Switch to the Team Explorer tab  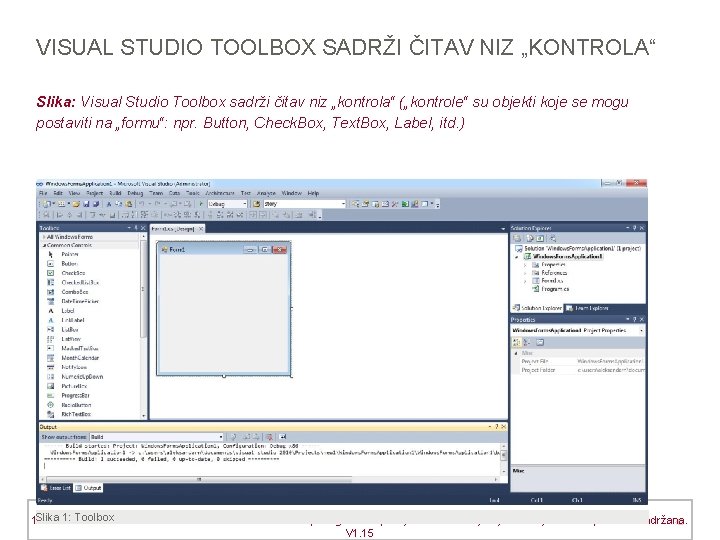[x=588, y=308]
